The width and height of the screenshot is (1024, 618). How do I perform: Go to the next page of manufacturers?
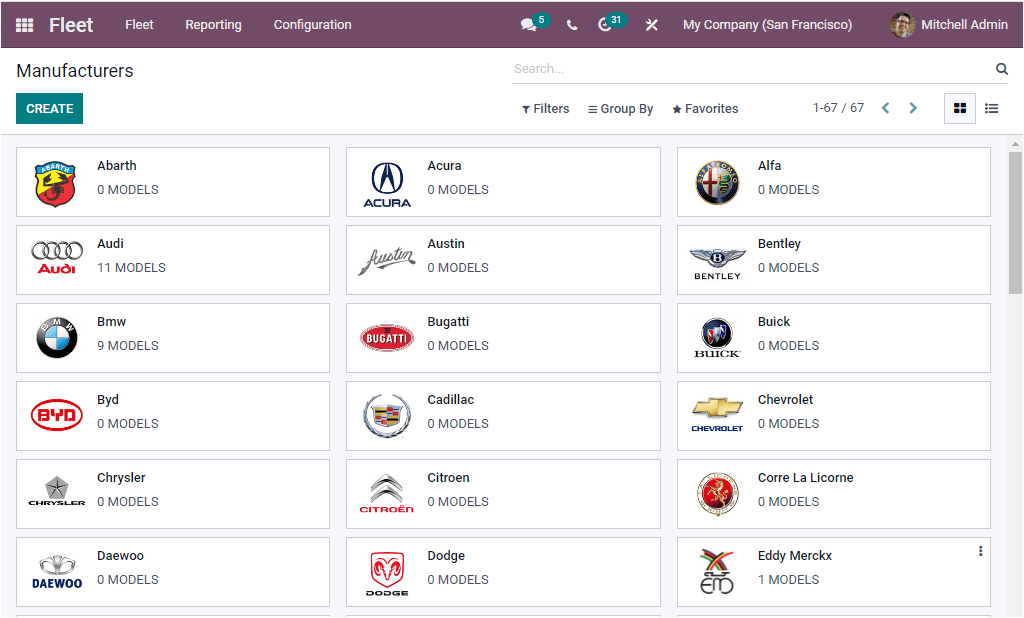pyautogui.click(x=913, y=107)
